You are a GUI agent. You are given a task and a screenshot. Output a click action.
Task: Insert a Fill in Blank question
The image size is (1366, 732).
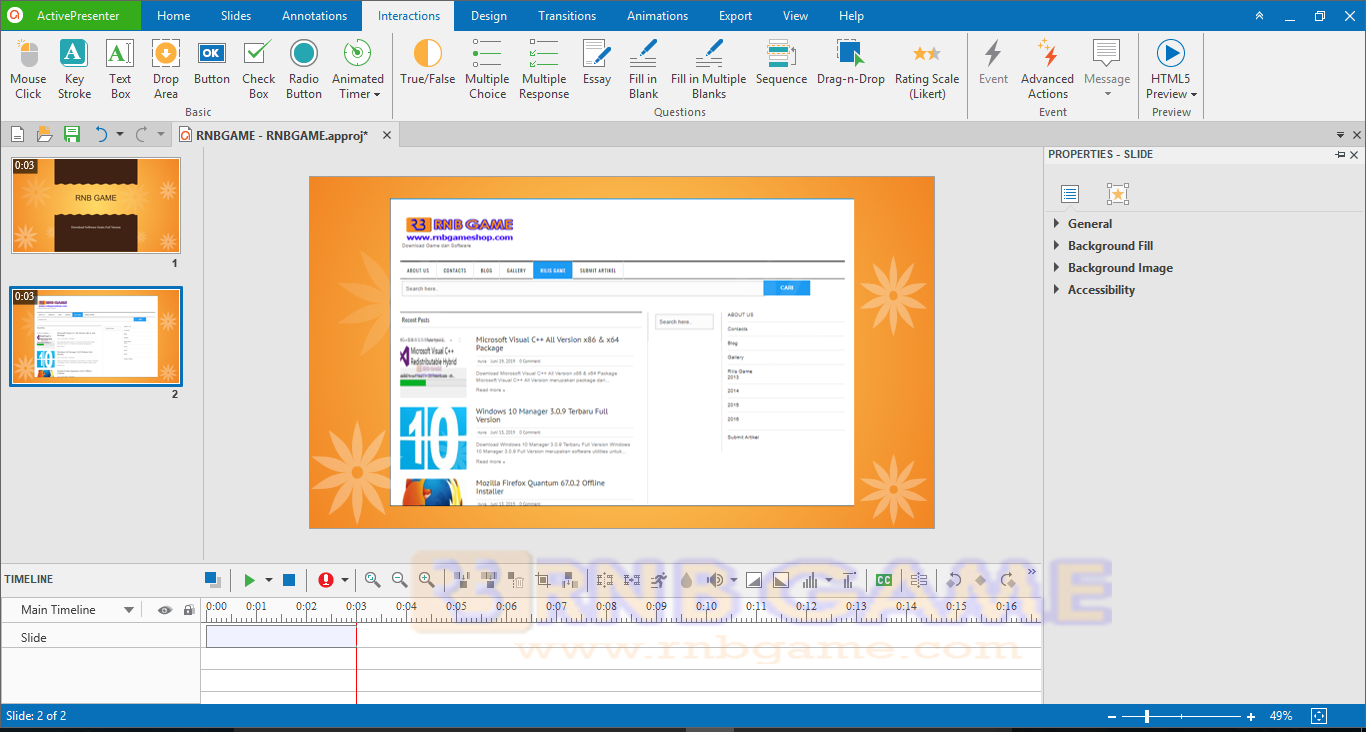[x=643, y=70]
